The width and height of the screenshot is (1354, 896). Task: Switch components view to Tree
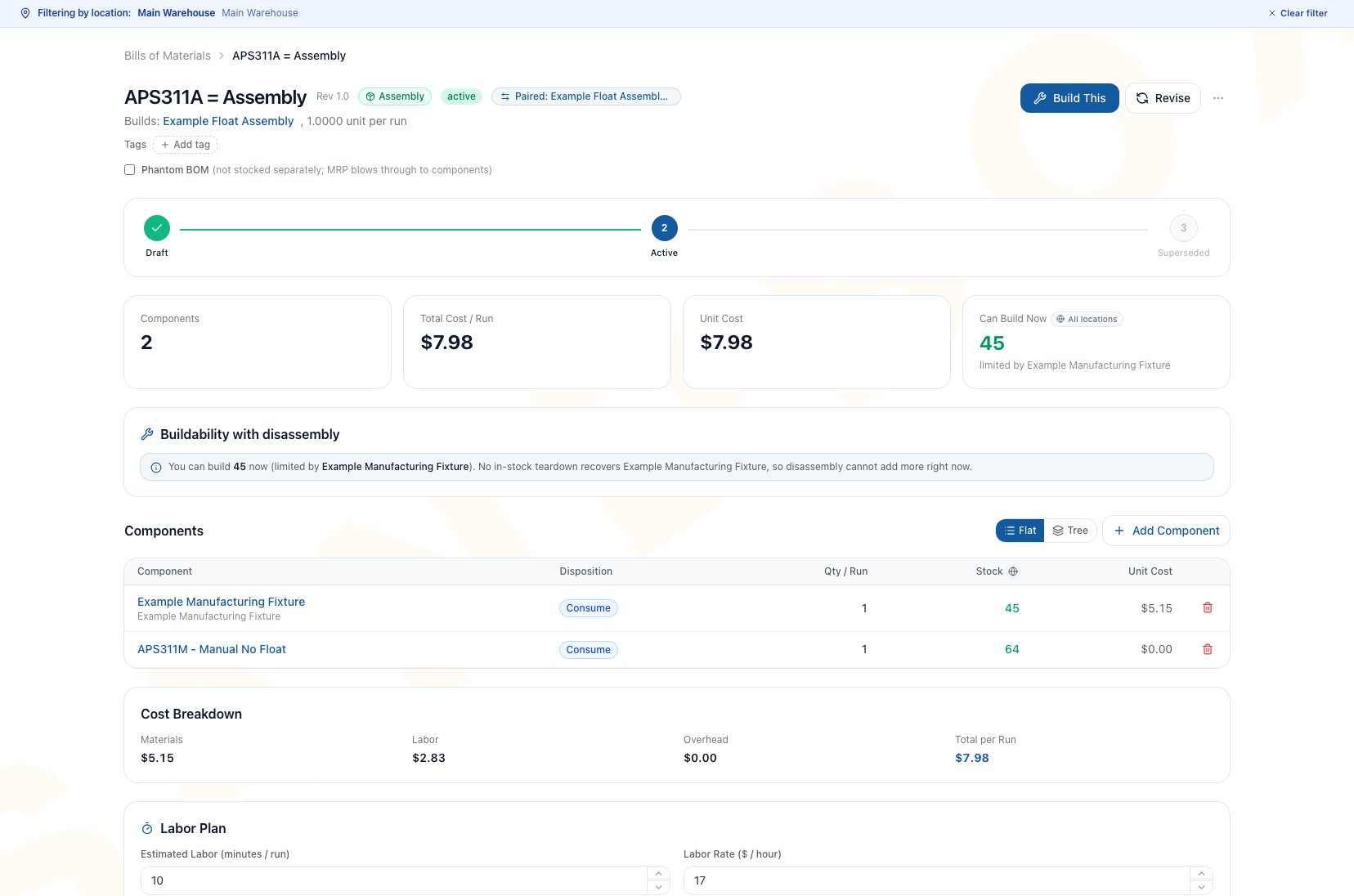tap(1070, 531)
